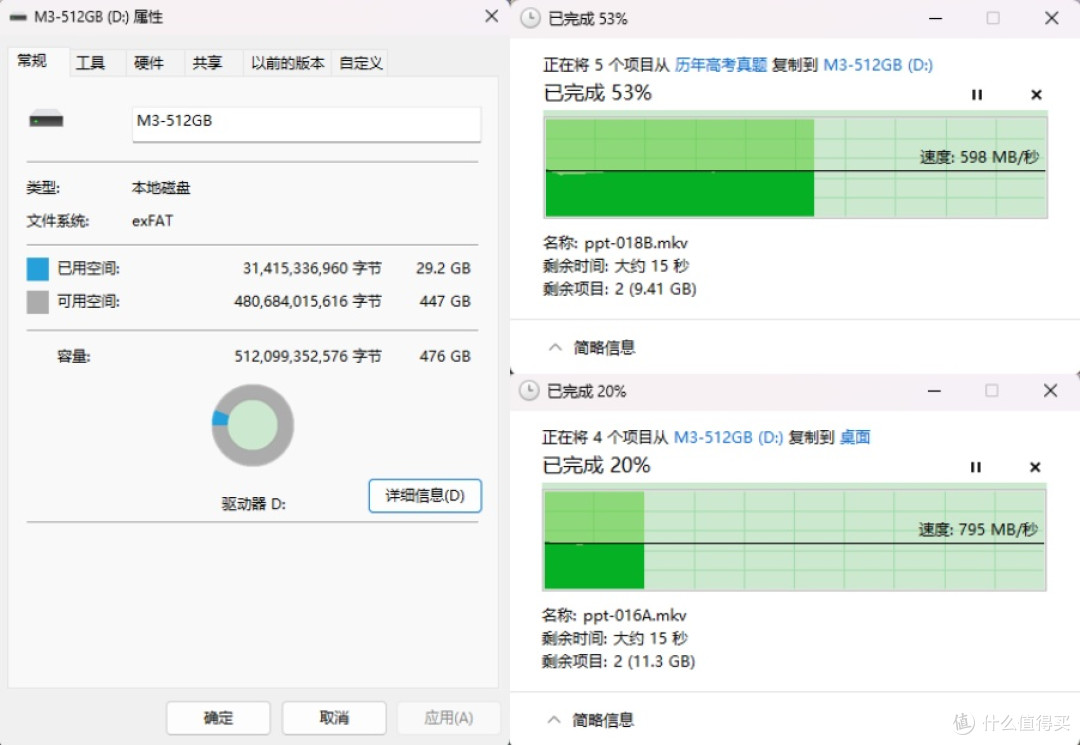The width and height of the screenshot is (1080, 745).
Task: Click the 取消 button
Action: point(334,718)
